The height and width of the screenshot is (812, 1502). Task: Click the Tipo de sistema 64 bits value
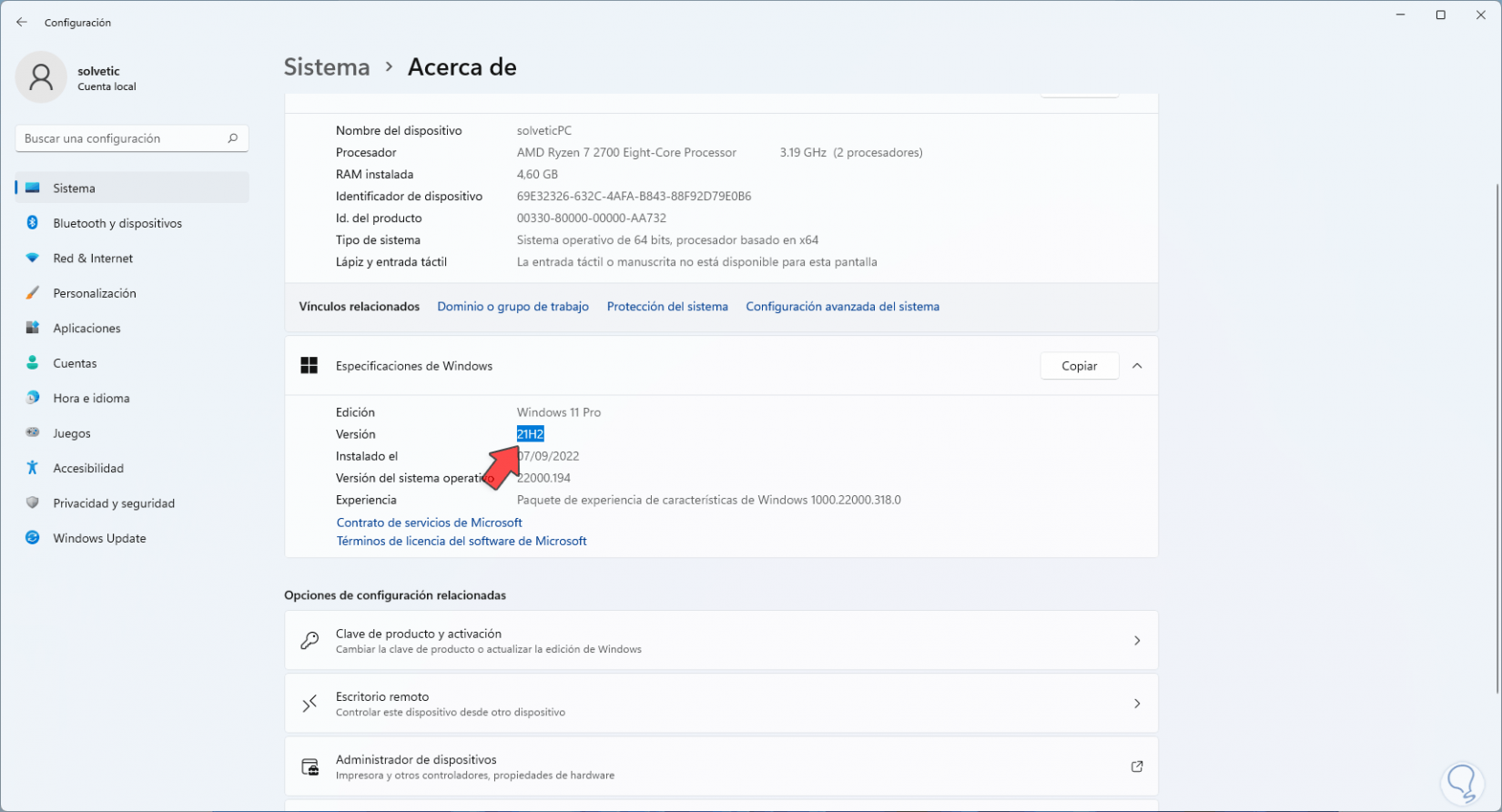(x=668, y=240)
